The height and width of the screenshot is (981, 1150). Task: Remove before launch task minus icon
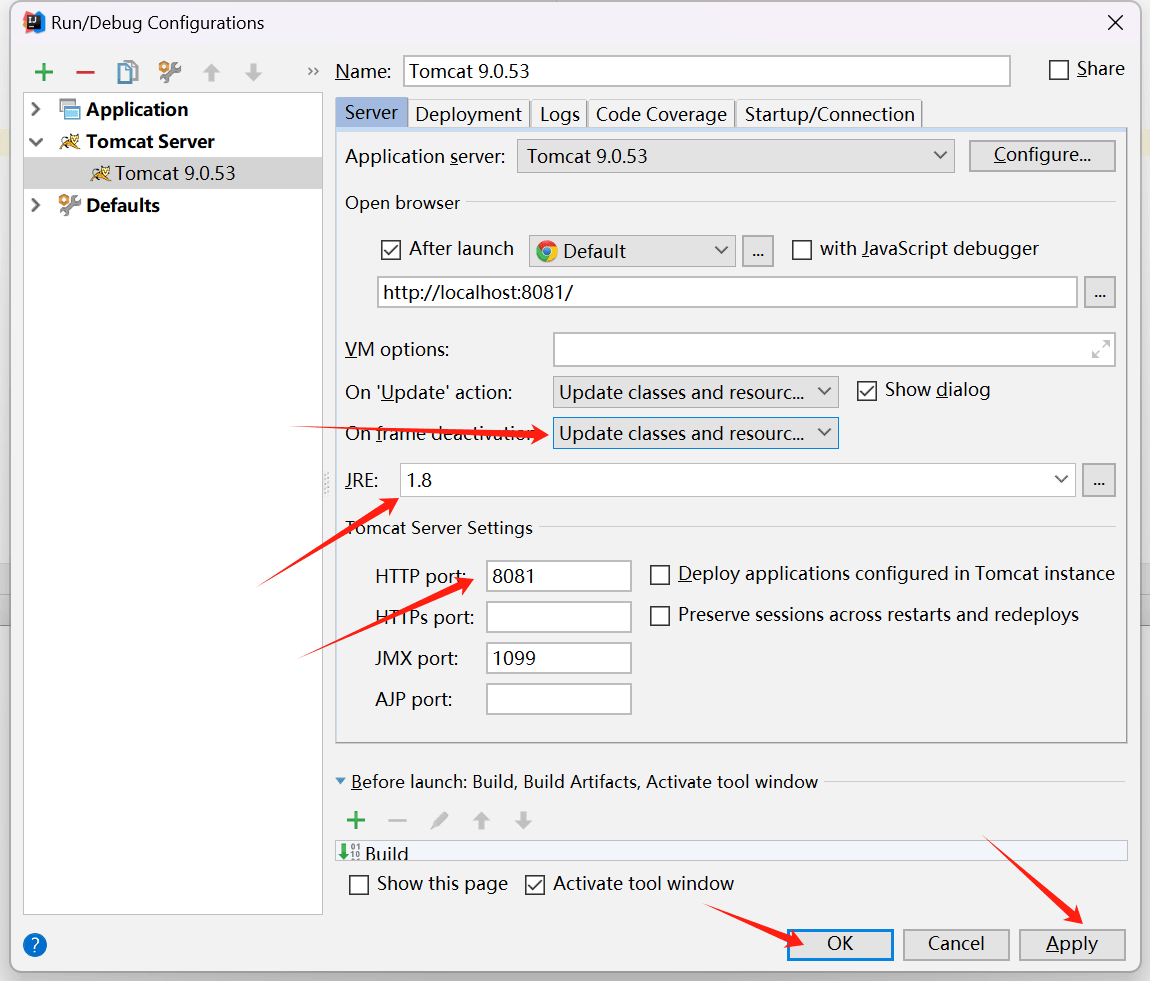pyautogui.click(x=397, y=820)
